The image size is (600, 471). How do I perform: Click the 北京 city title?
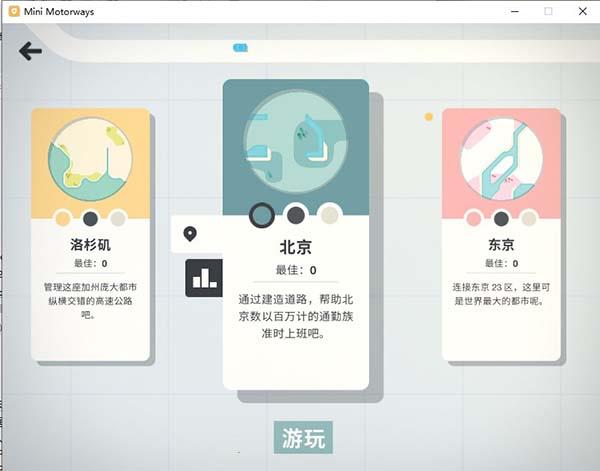pos(295,247)
